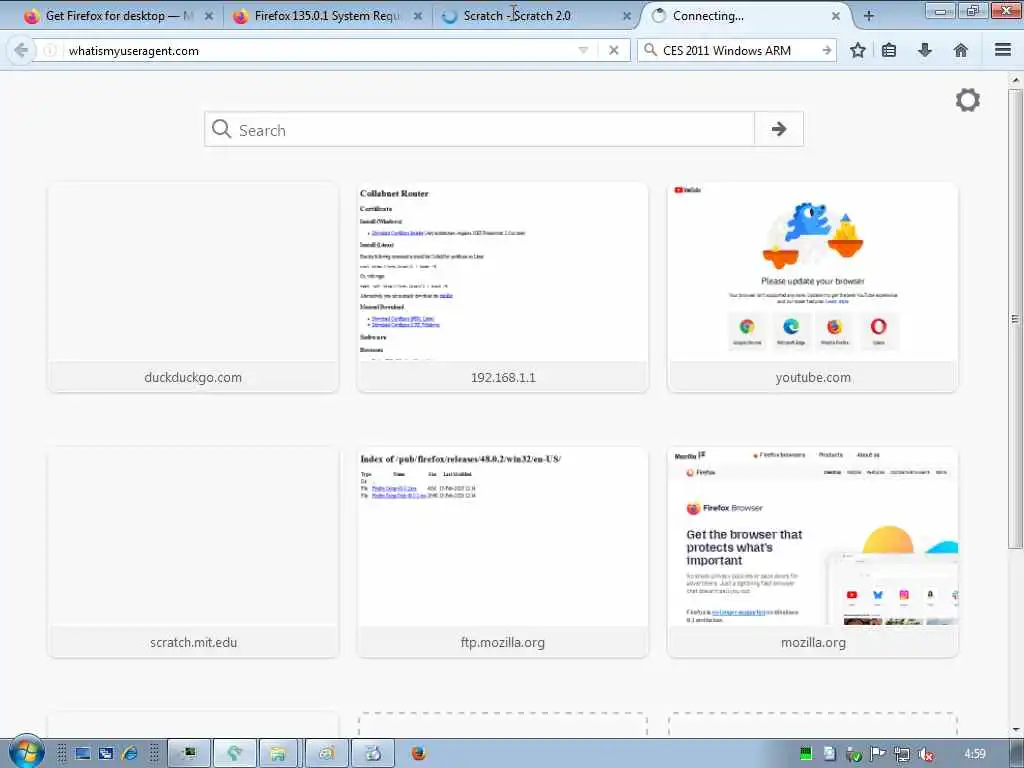Open the duckduckgo.com tile
1024x768 pixels.
193,287
